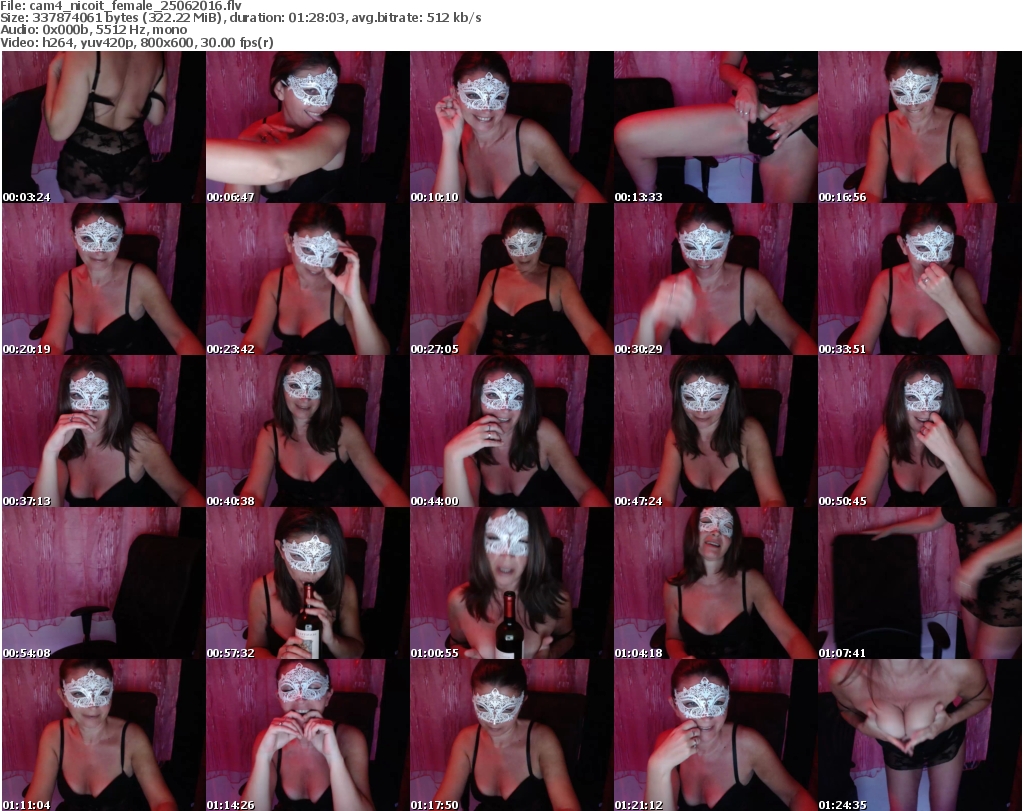This screenshot has width=1024, height=811.
Task: View the frame stamped 01:07:41
Action: (x=920, y=584)
